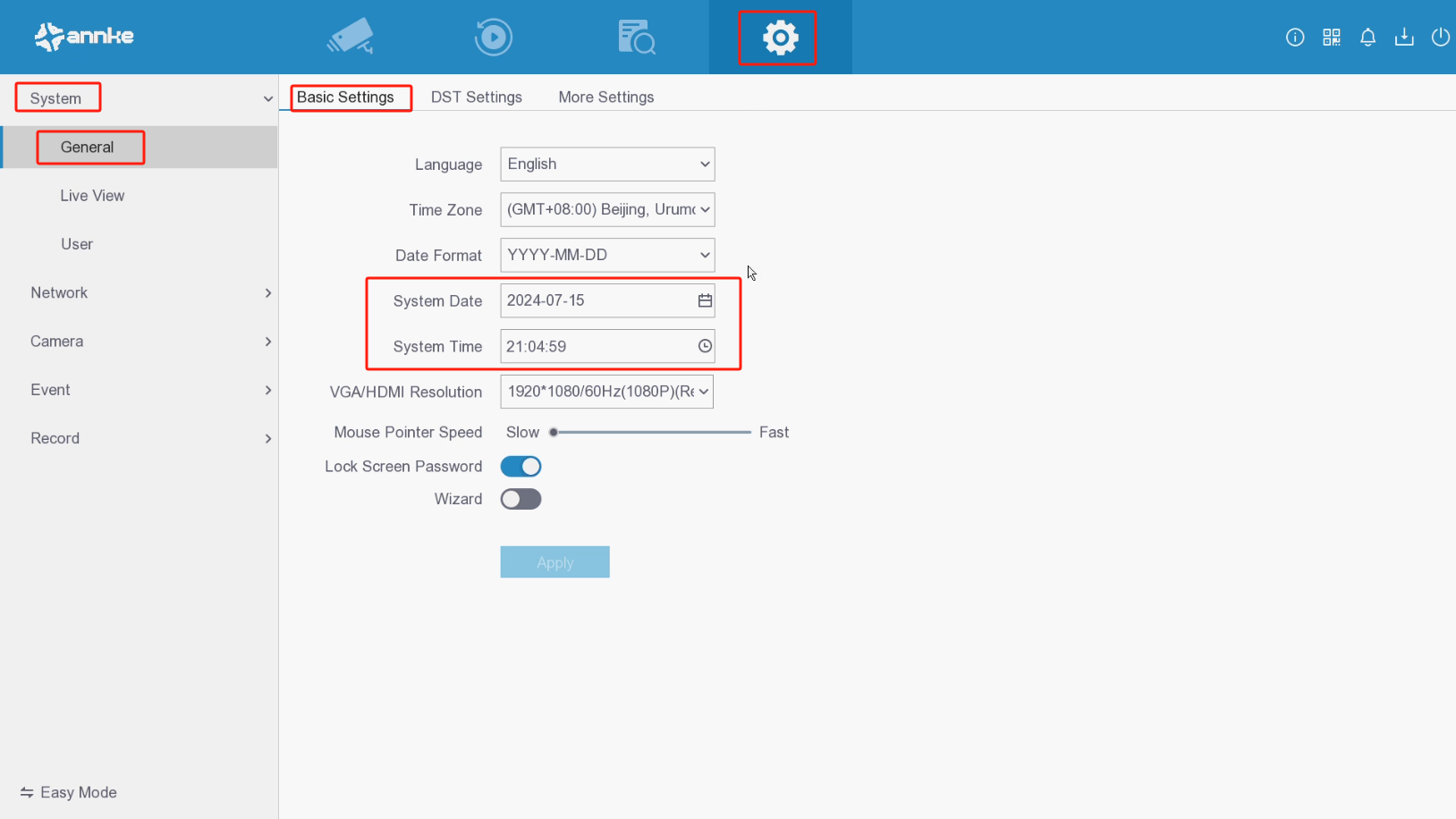Open the file search icon
The width and height of the screenshot is (1456, 819).
tap(636, 37)
